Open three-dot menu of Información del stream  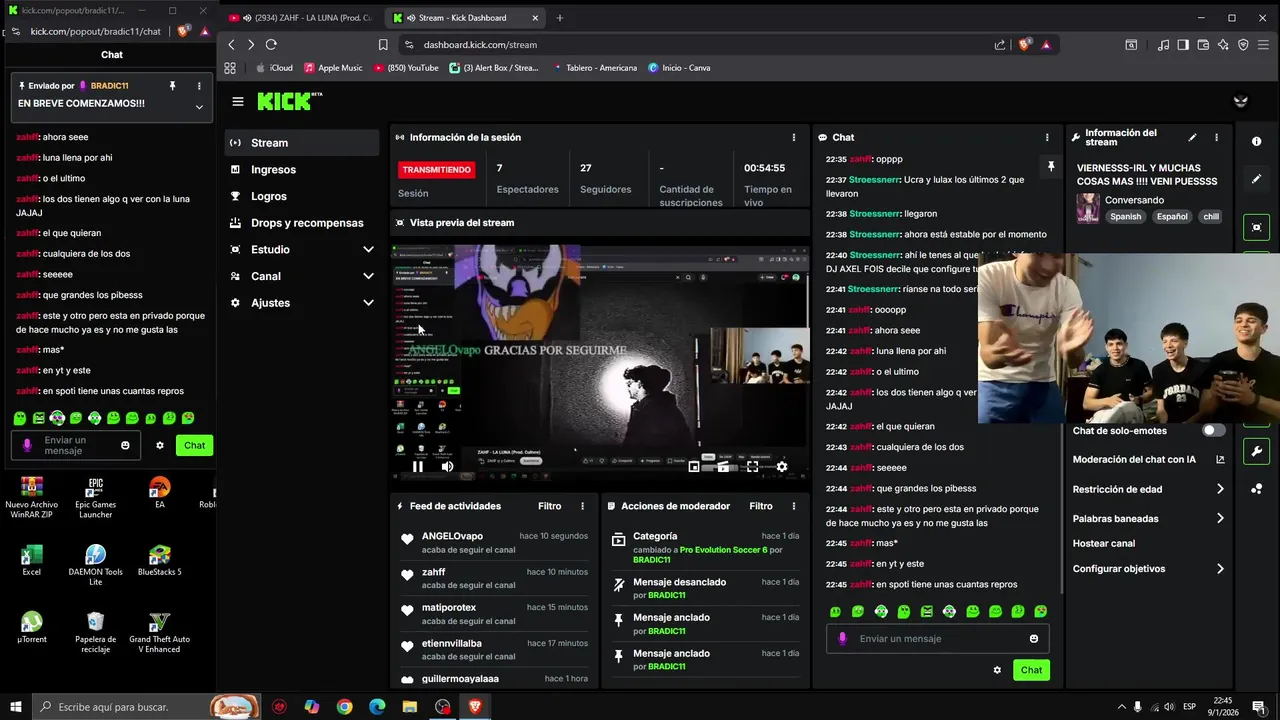1216,137
